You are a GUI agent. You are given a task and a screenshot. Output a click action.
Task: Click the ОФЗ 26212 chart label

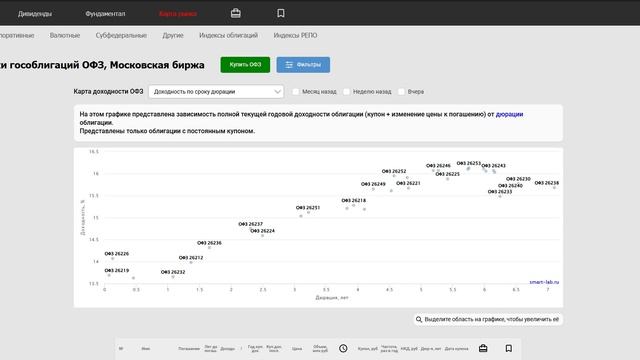(191, 258)
